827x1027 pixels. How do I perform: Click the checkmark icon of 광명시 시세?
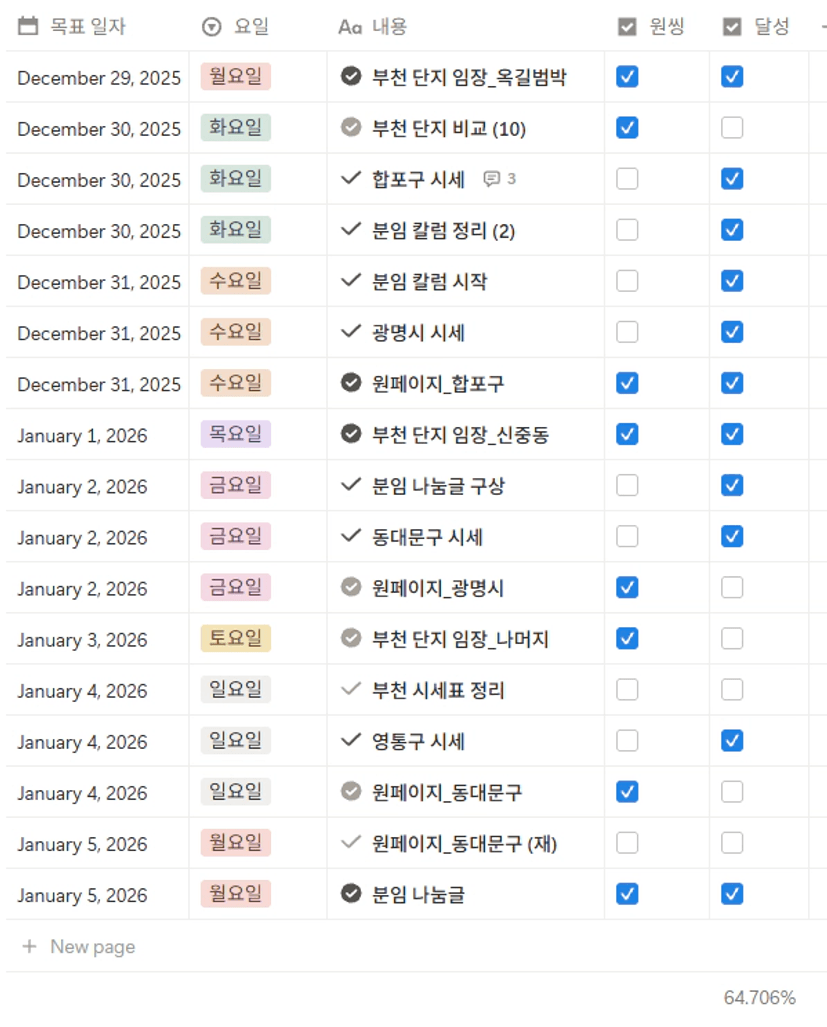coord(350,332)
